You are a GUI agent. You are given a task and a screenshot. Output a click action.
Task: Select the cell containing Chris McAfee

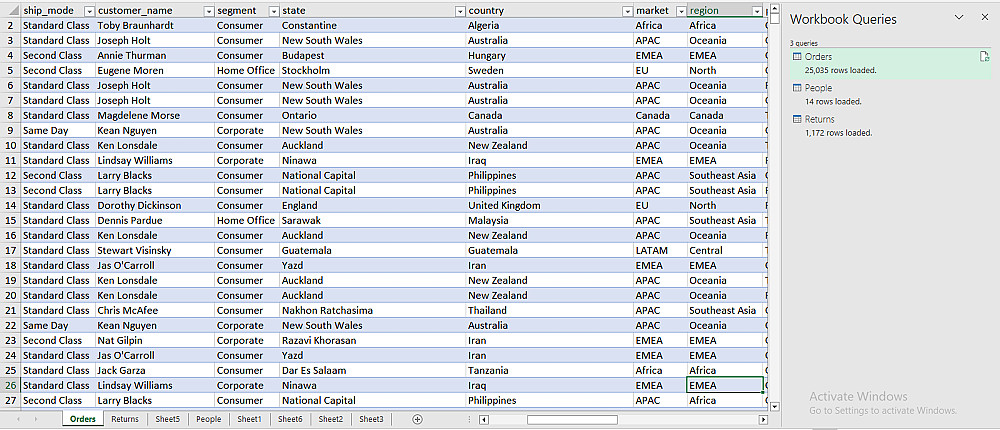155,310
